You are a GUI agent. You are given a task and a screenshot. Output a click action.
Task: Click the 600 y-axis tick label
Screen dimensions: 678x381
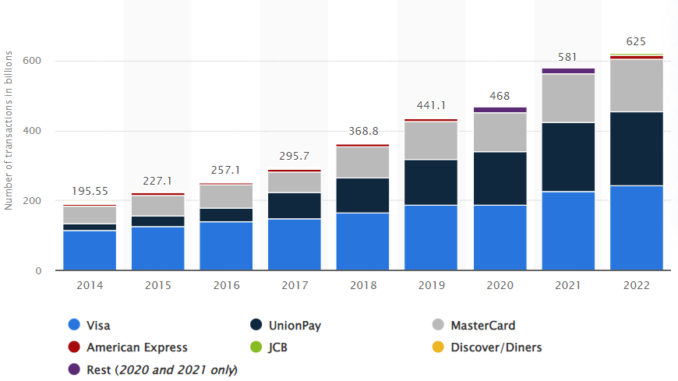click(x=32, y=61)
